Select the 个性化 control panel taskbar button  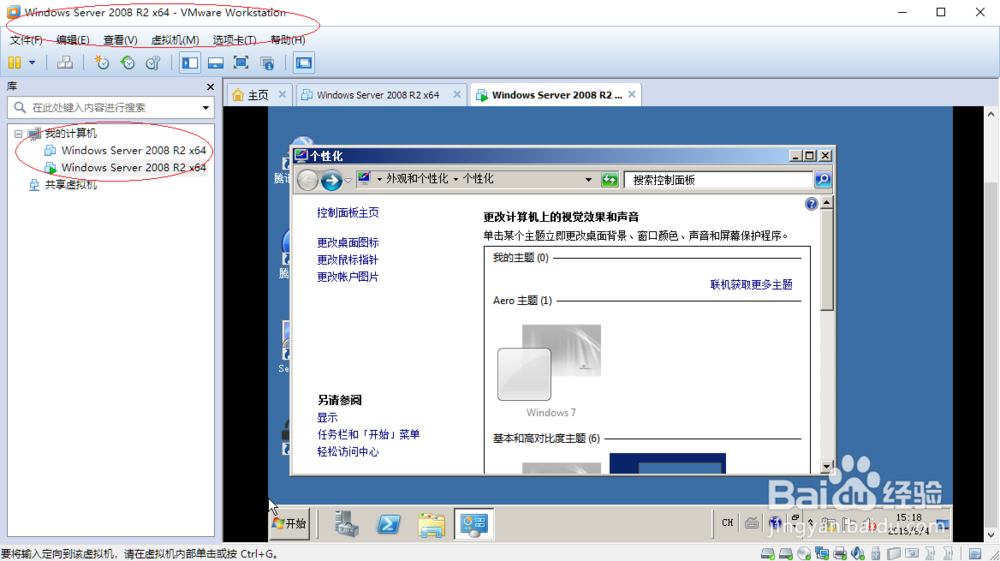click(474, 524)
